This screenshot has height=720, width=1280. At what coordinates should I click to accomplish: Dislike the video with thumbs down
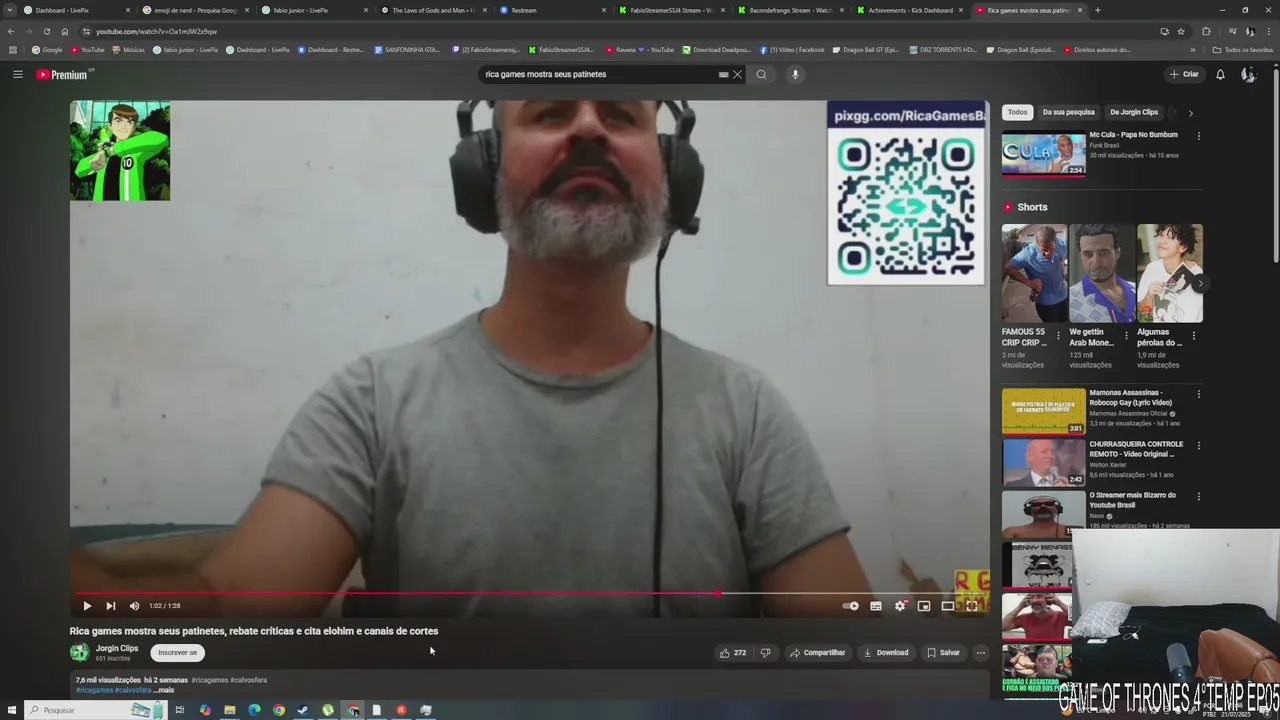tap(765, 652)
